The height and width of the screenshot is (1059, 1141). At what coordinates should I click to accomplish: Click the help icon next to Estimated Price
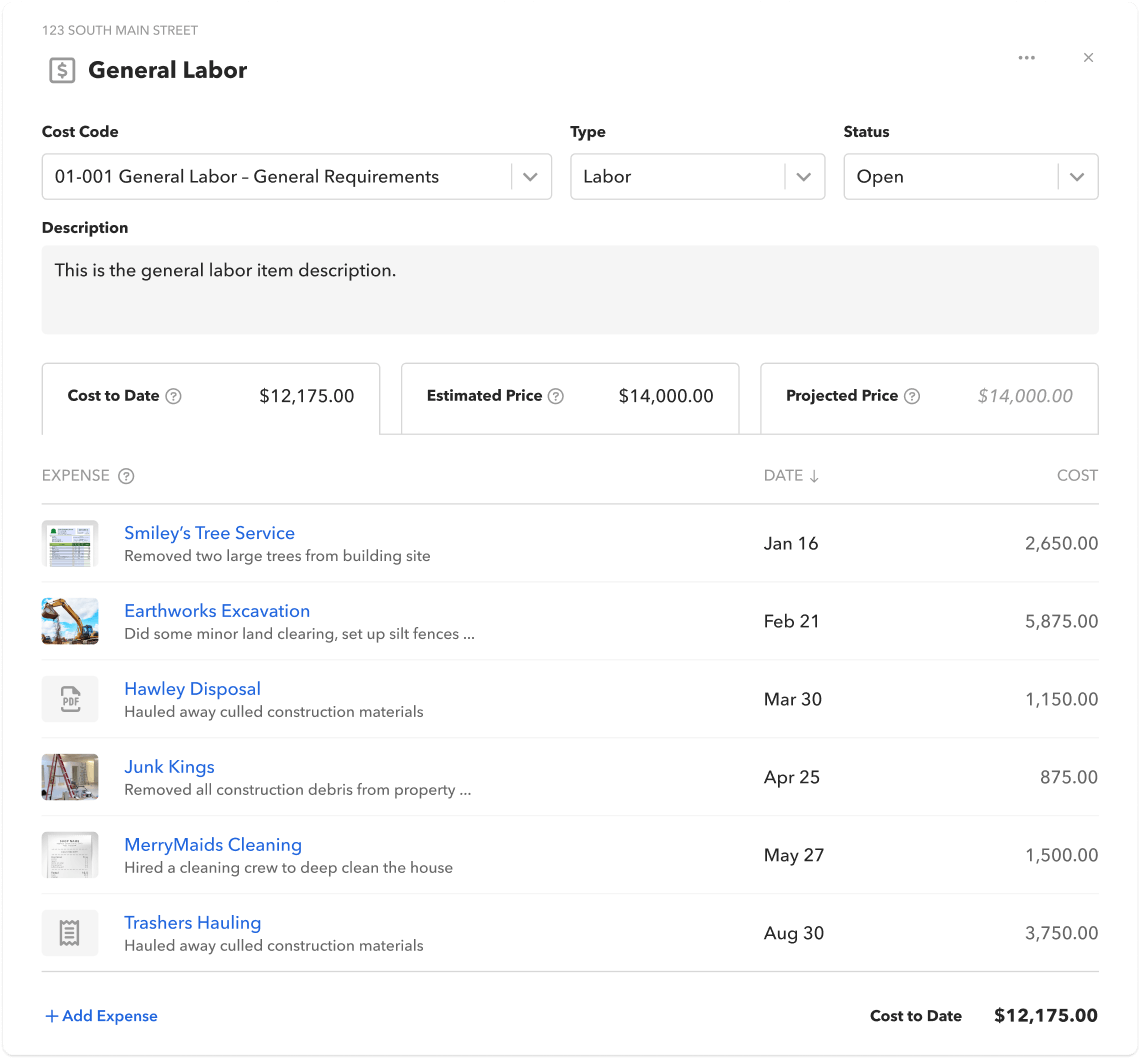click(x=556, y=396)
